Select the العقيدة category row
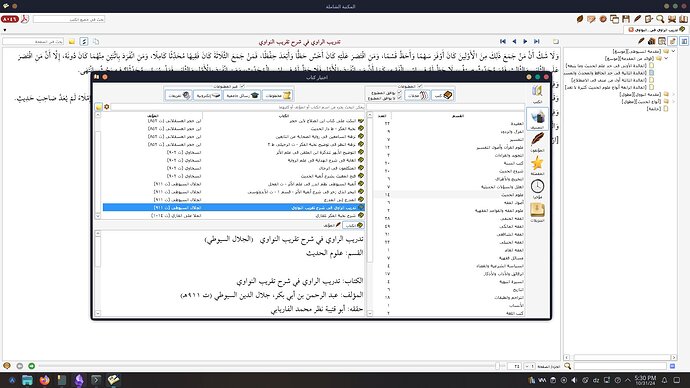Screen dimensions: 690x388 coord(449,124)
